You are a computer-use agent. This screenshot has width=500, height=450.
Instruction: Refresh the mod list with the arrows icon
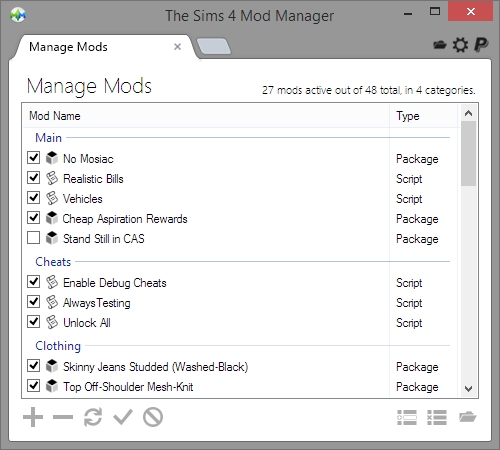coord(93,417)
